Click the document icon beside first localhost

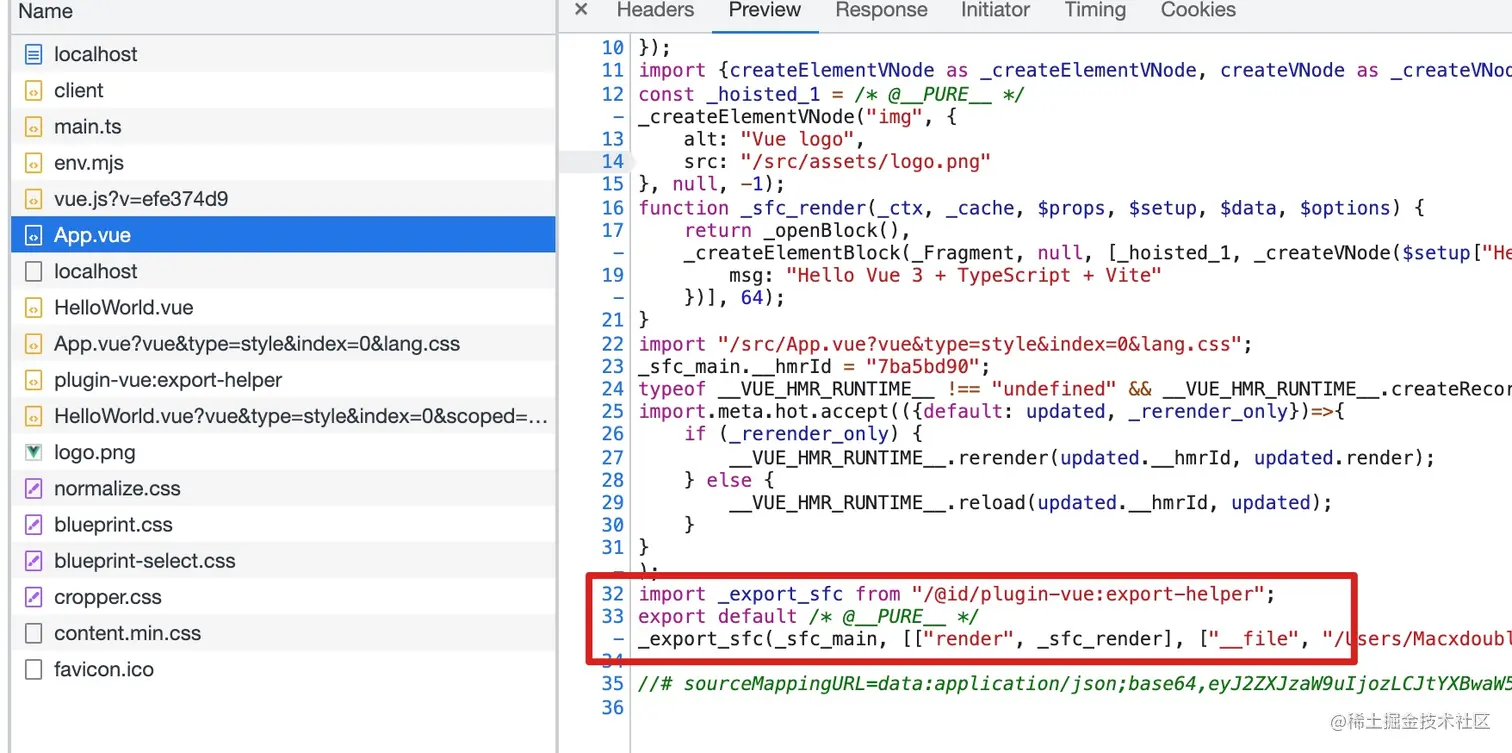pyautogui.click(x=33, y=55)
